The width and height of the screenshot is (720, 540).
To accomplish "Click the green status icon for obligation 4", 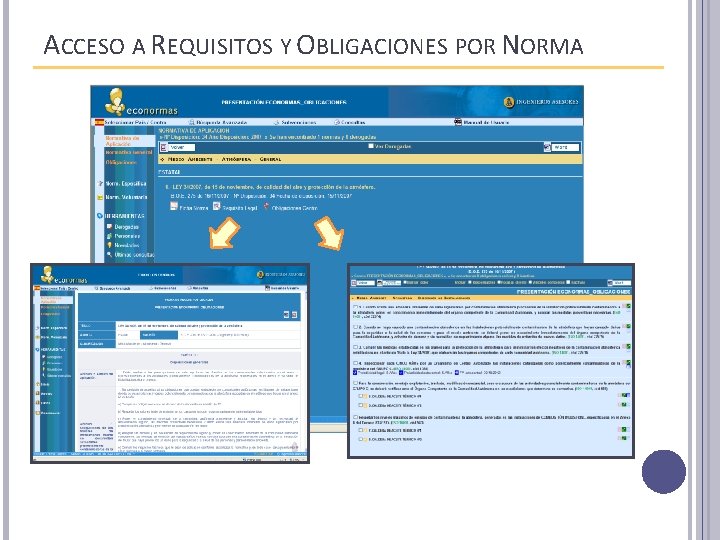I will [627, 364].
